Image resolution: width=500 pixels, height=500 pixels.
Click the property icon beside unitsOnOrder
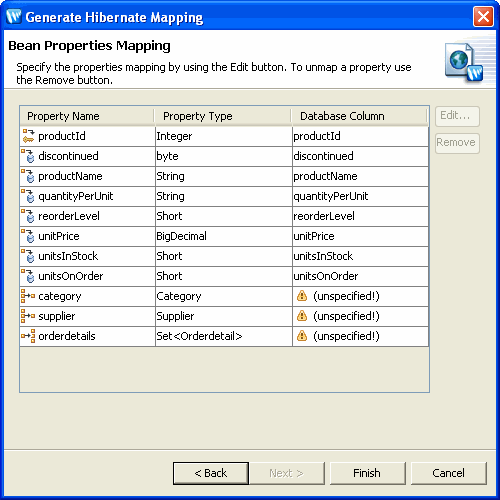tap(28, 276)
